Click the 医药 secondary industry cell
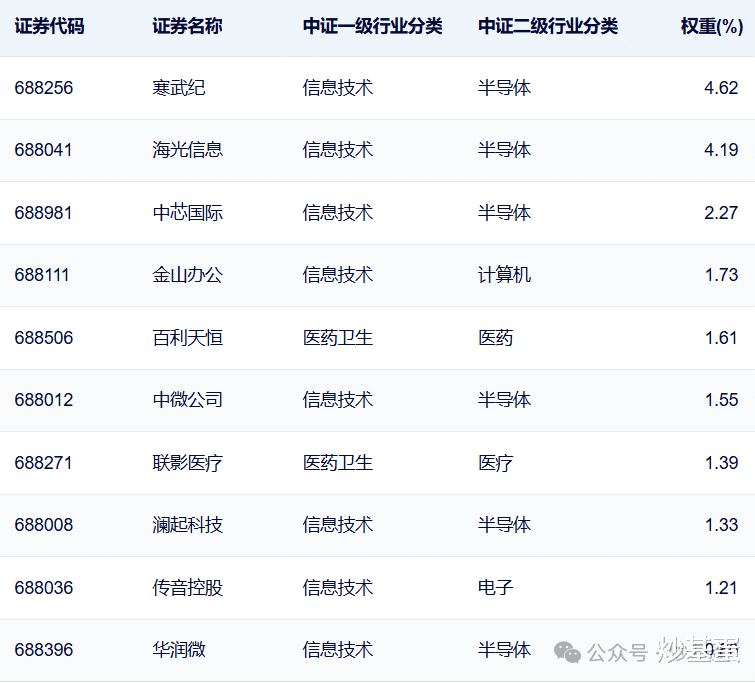This screenshot has height=683, width=755. tap(495, 338)
